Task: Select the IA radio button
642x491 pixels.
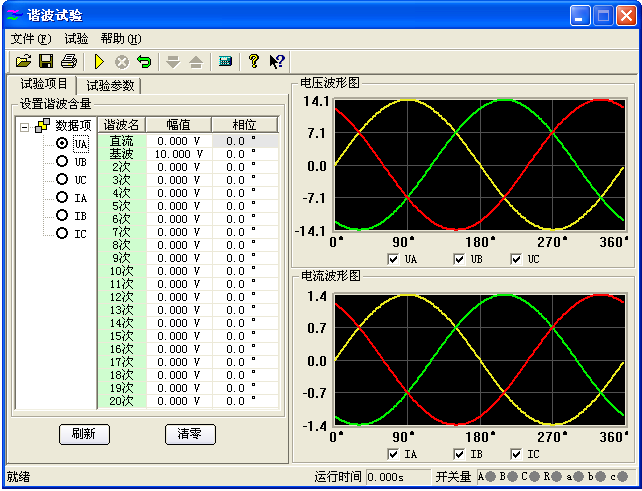Action: tap(62, 197)
